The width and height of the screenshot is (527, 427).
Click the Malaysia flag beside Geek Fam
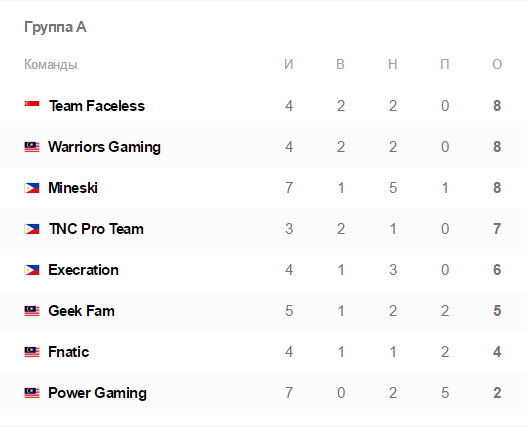(x=32, y=311)
